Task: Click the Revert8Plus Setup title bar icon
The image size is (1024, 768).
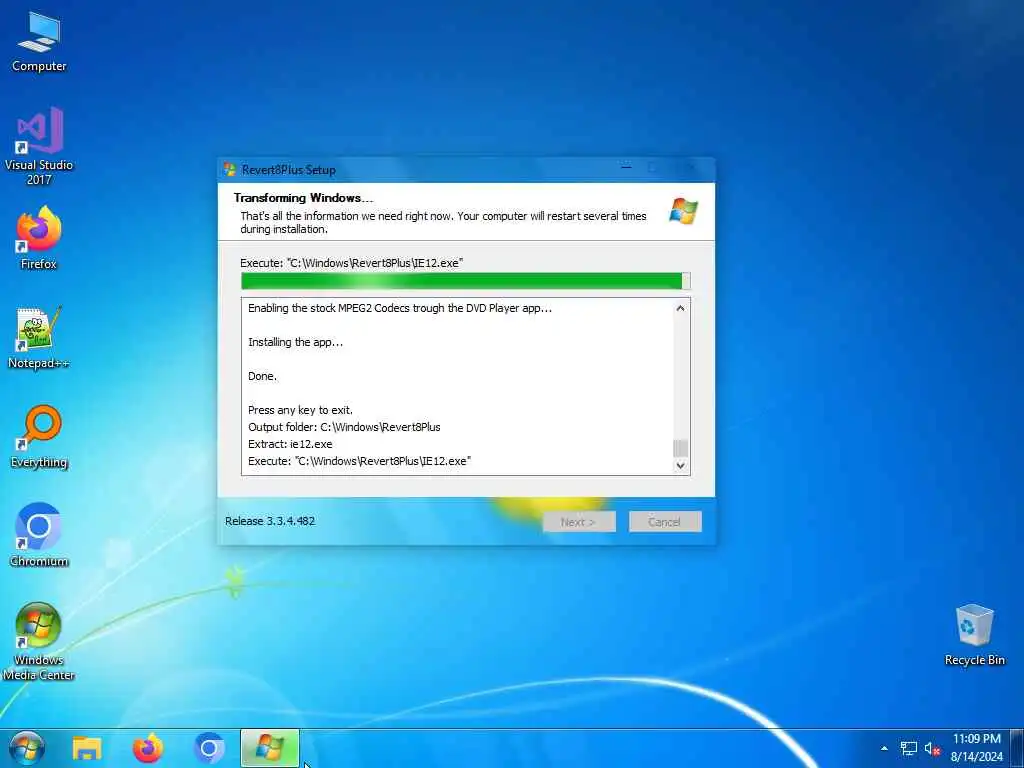Action: [x=230, y=170]
